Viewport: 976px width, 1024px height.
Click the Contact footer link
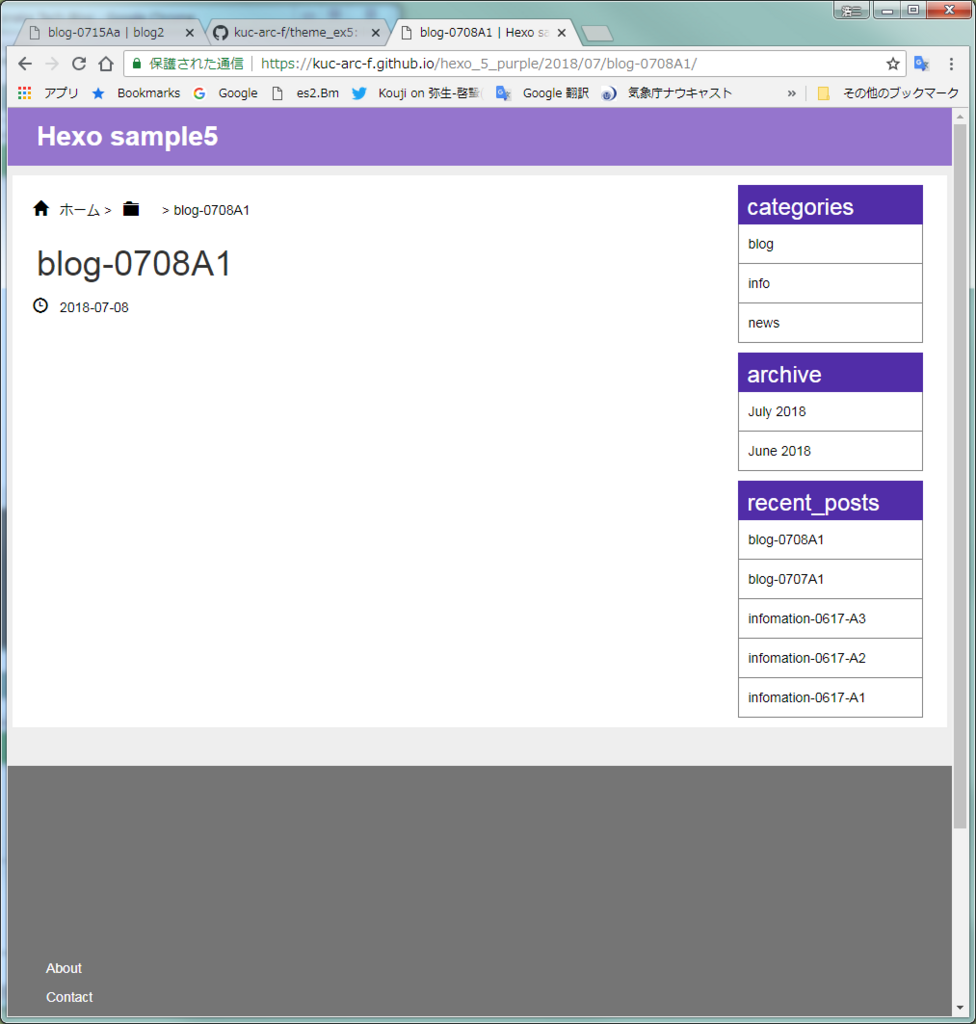click(69, 997)
